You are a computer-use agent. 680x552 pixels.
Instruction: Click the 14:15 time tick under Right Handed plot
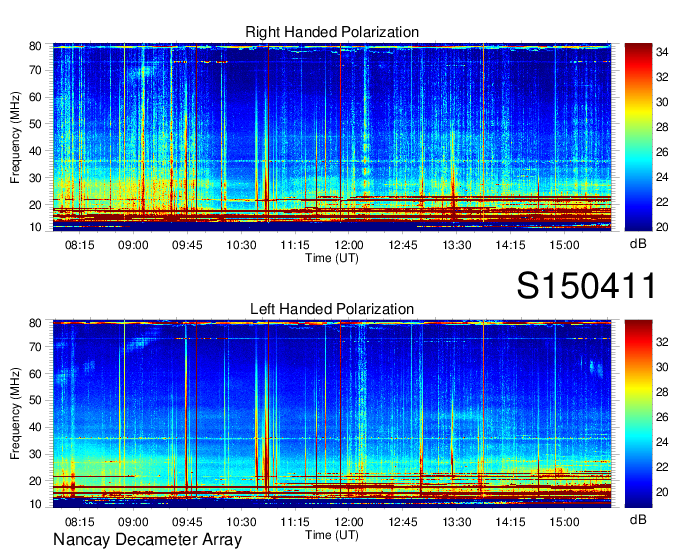(x=510, y=245)
